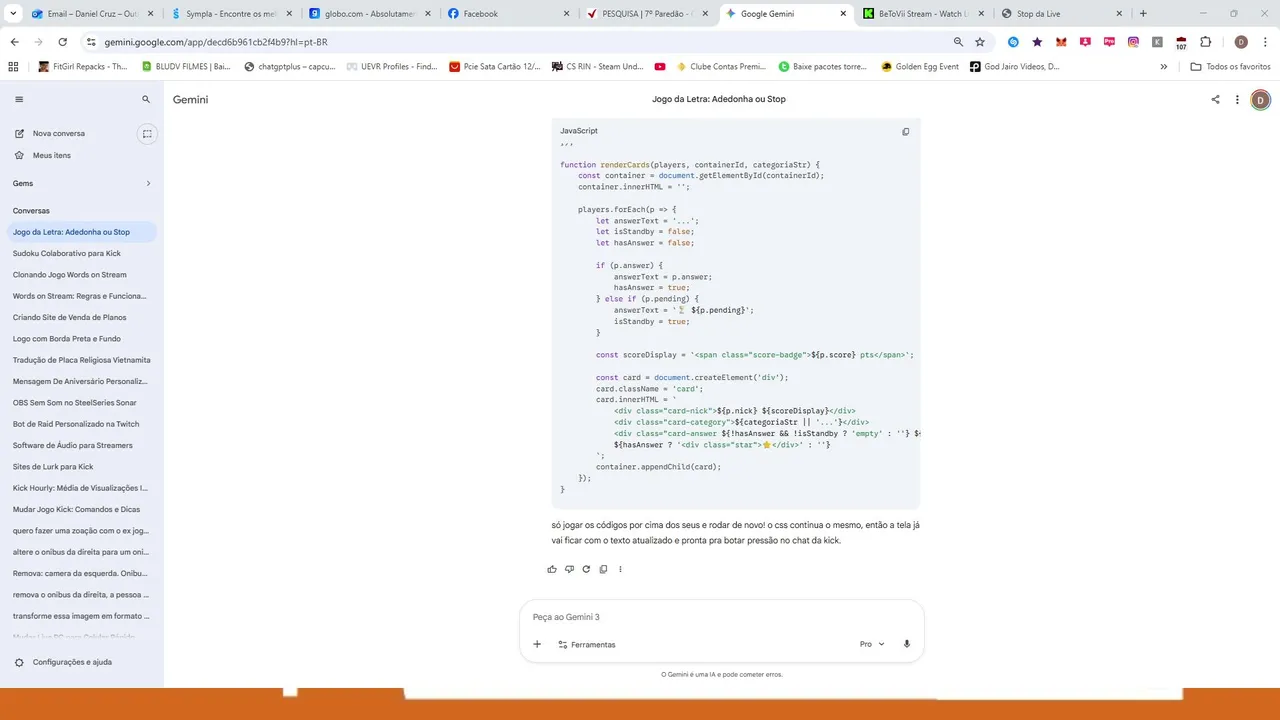Switch to the globo.com browser tab
The width and height of the screenshot is (1280, 720).
(368, 14)
